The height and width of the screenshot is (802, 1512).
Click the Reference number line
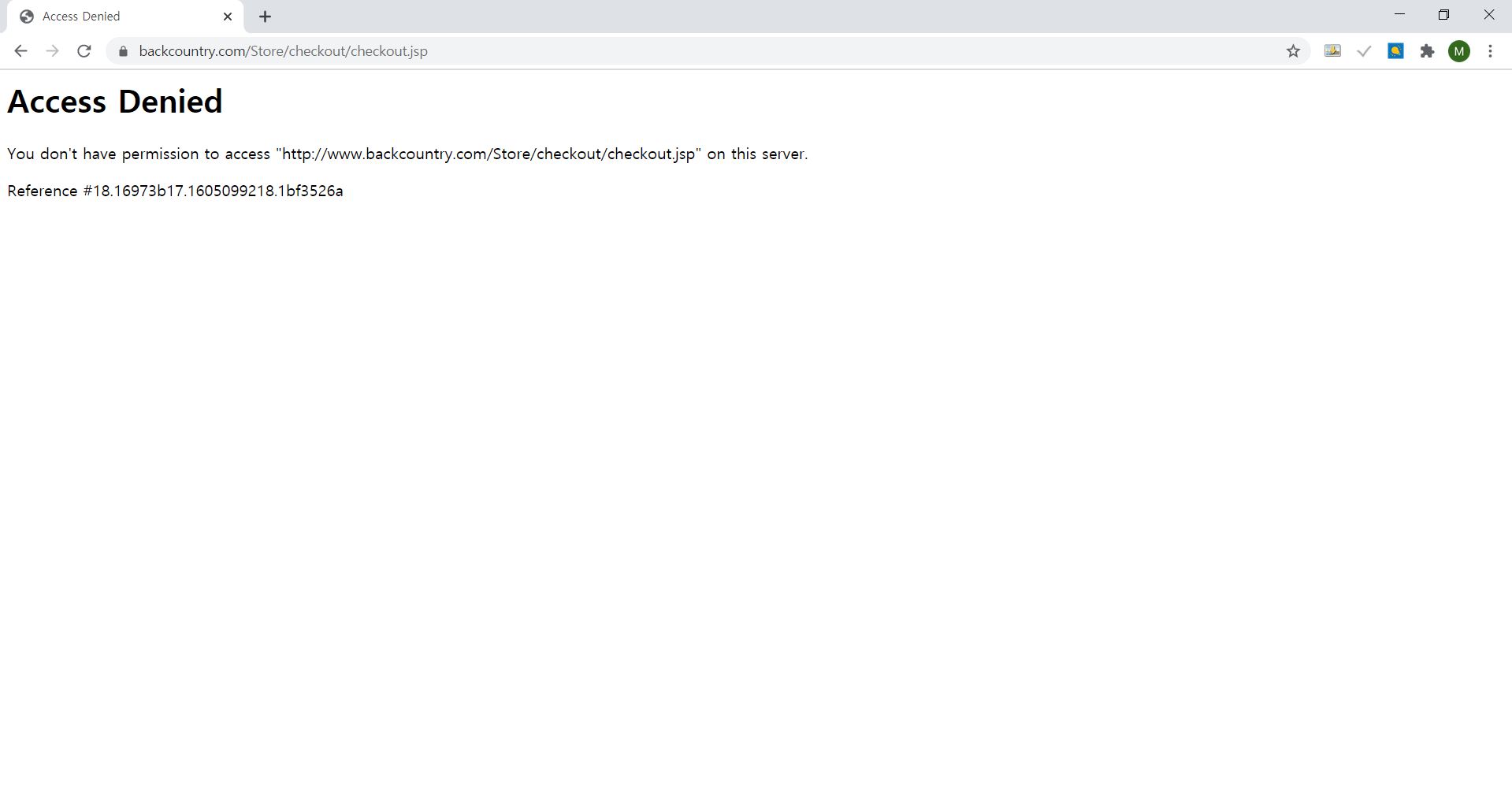(x=175, y=191)
